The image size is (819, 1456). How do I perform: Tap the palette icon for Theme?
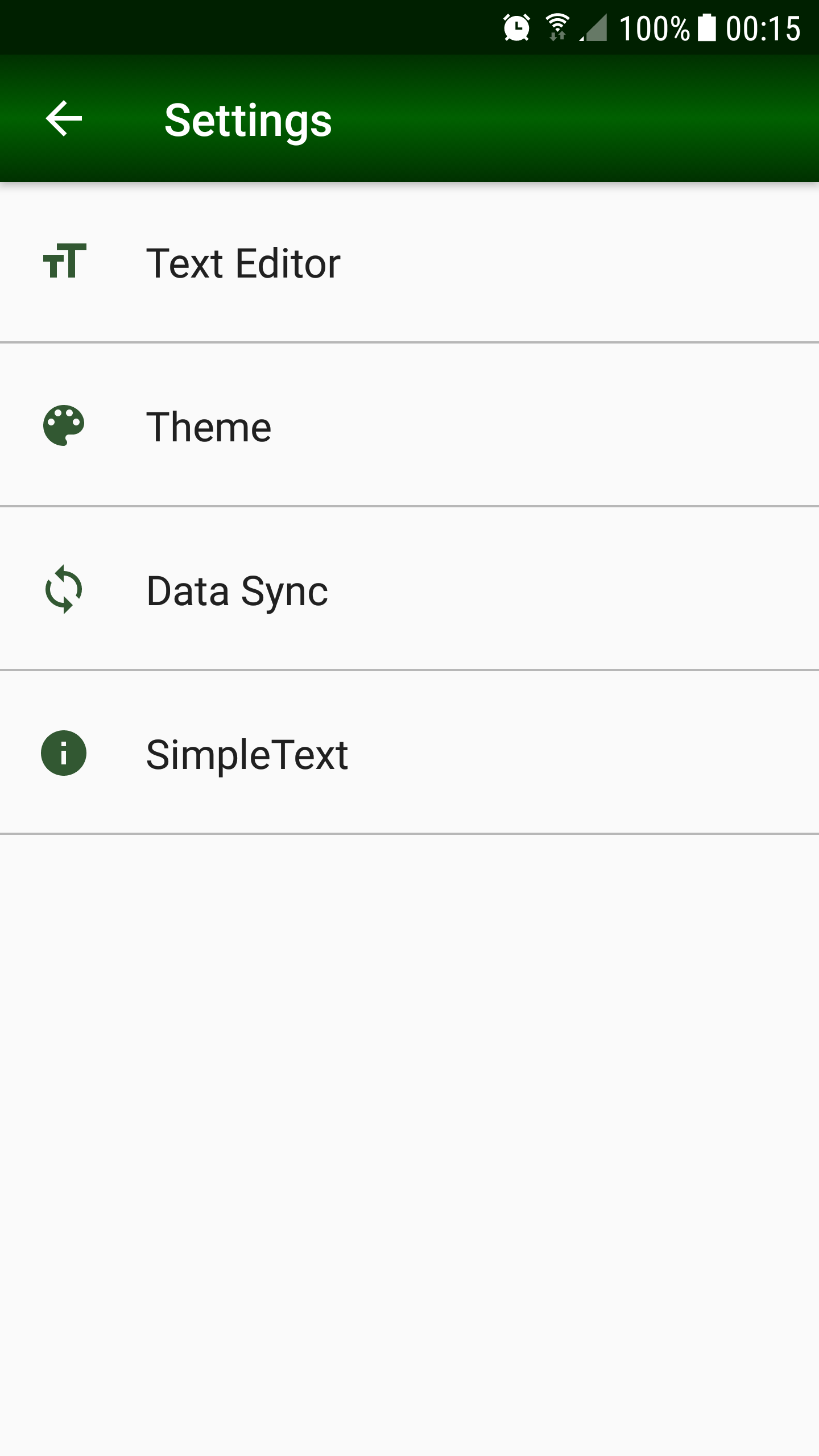(x=64, y=425)
